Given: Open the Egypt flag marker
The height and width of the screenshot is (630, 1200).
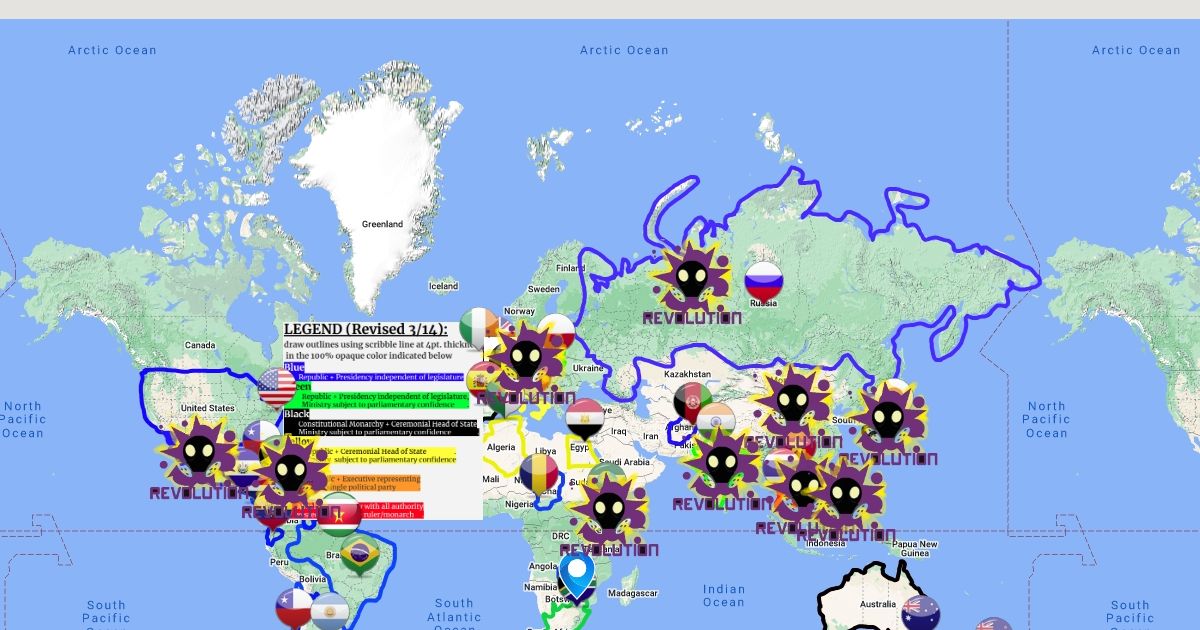Looking at the screenshot, I should (584, 418).
